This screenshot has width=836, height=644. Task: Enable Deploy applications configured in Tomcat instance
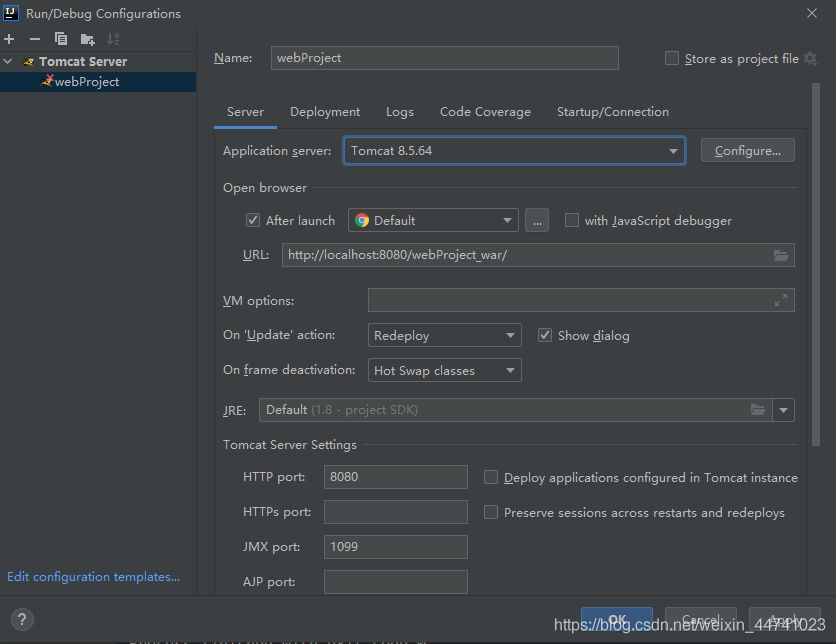pyautogui.click(x=491, y=477)
